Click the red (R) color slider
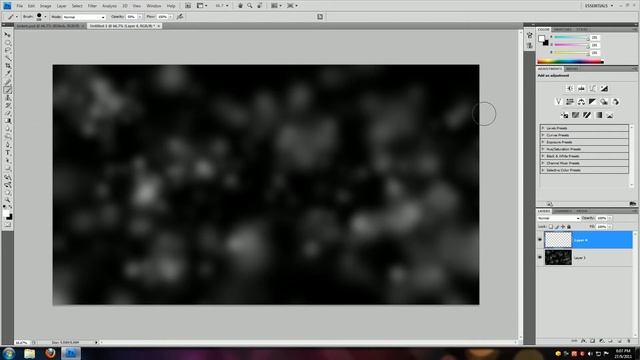Viewport: 640px width, 360px height. click(571, 37)
